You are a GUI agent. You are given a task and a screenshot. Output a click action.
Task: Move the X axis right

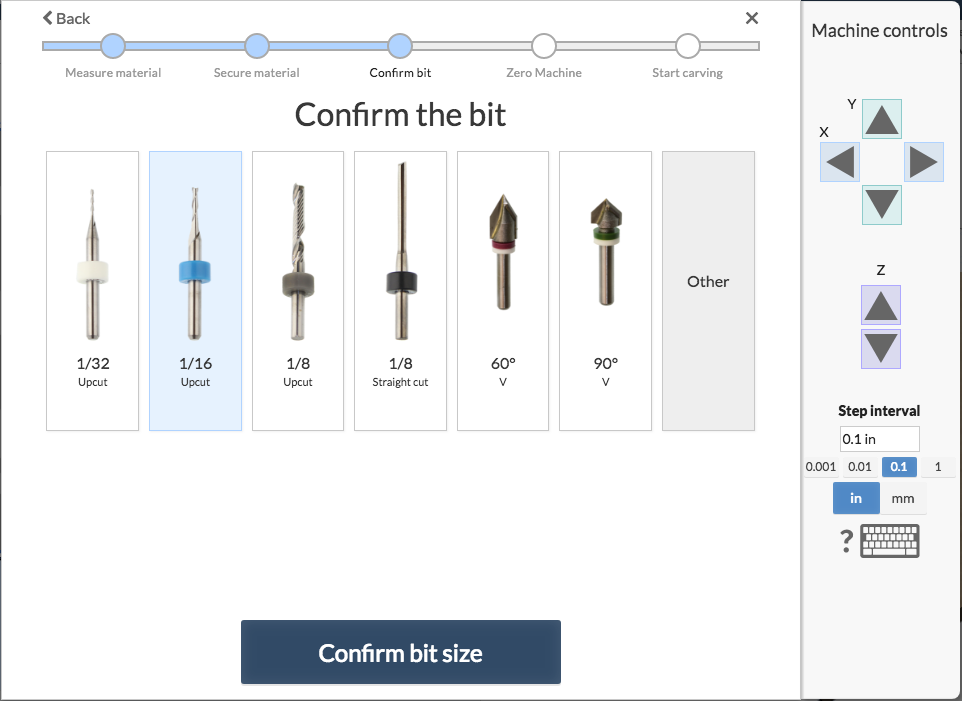[923, 161]
